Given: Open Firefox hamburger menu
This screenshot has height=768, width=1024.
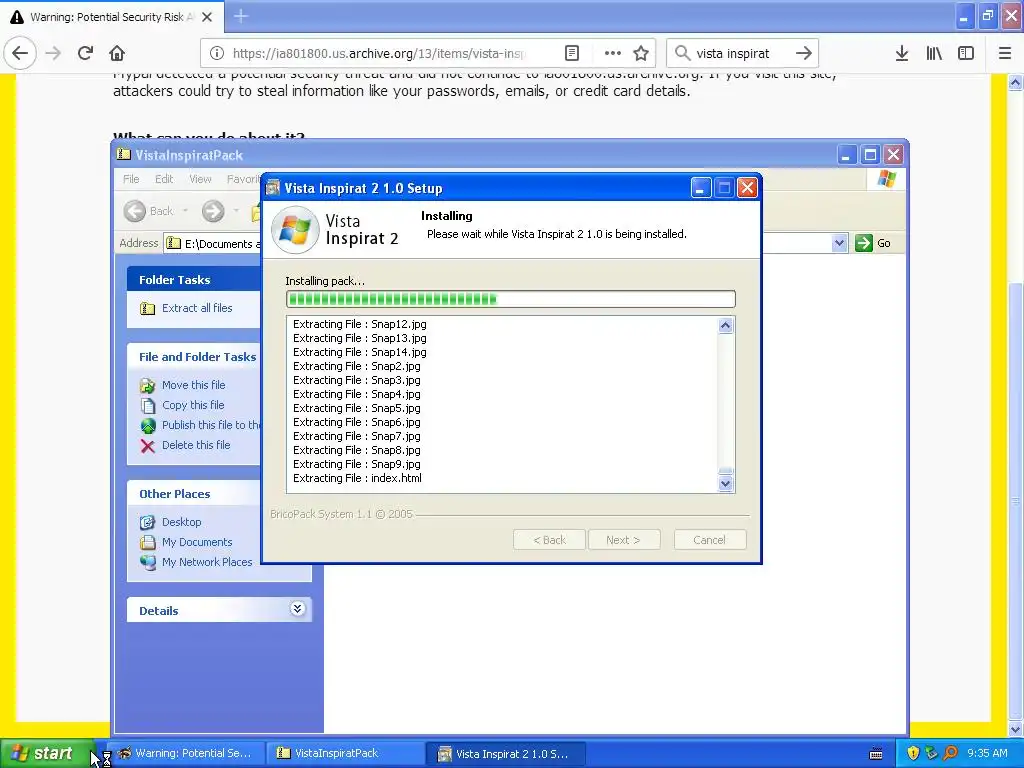Looking at the screenshot, I should coord(1005,54).
